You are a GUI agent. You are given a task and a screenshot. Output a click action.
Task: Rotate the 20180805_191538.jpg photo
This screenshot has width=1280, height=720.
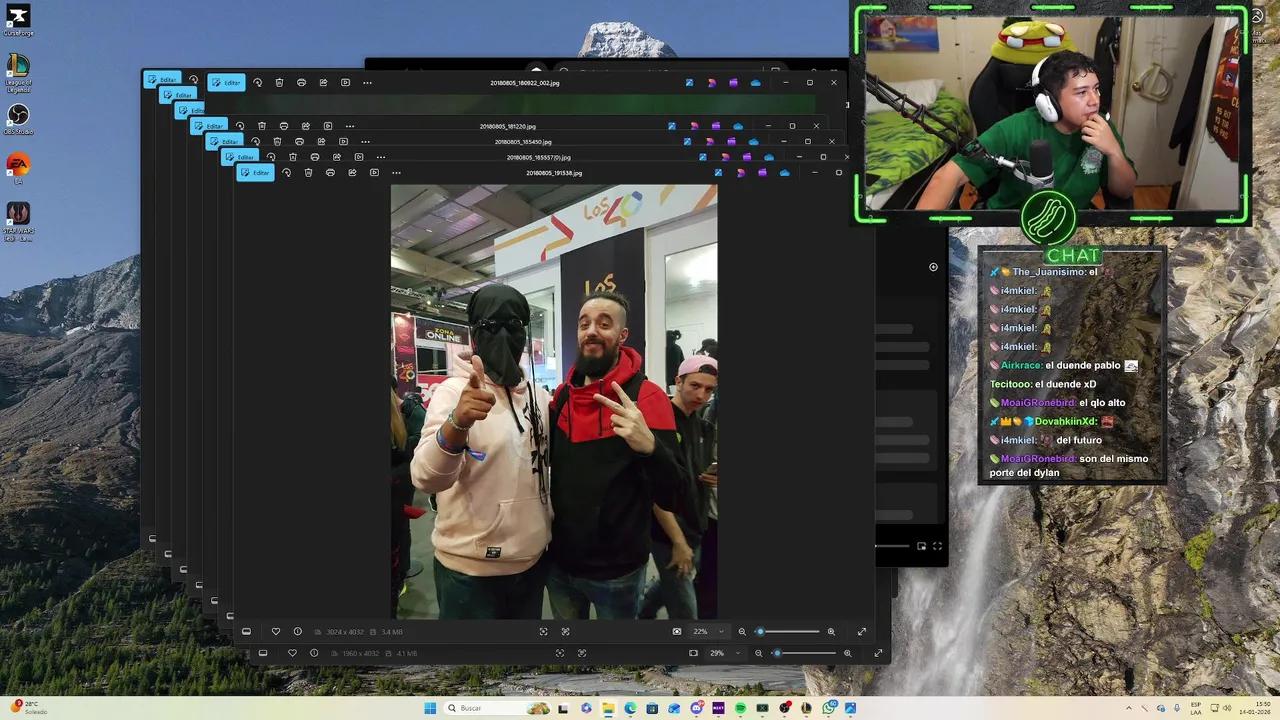point(287,172)
